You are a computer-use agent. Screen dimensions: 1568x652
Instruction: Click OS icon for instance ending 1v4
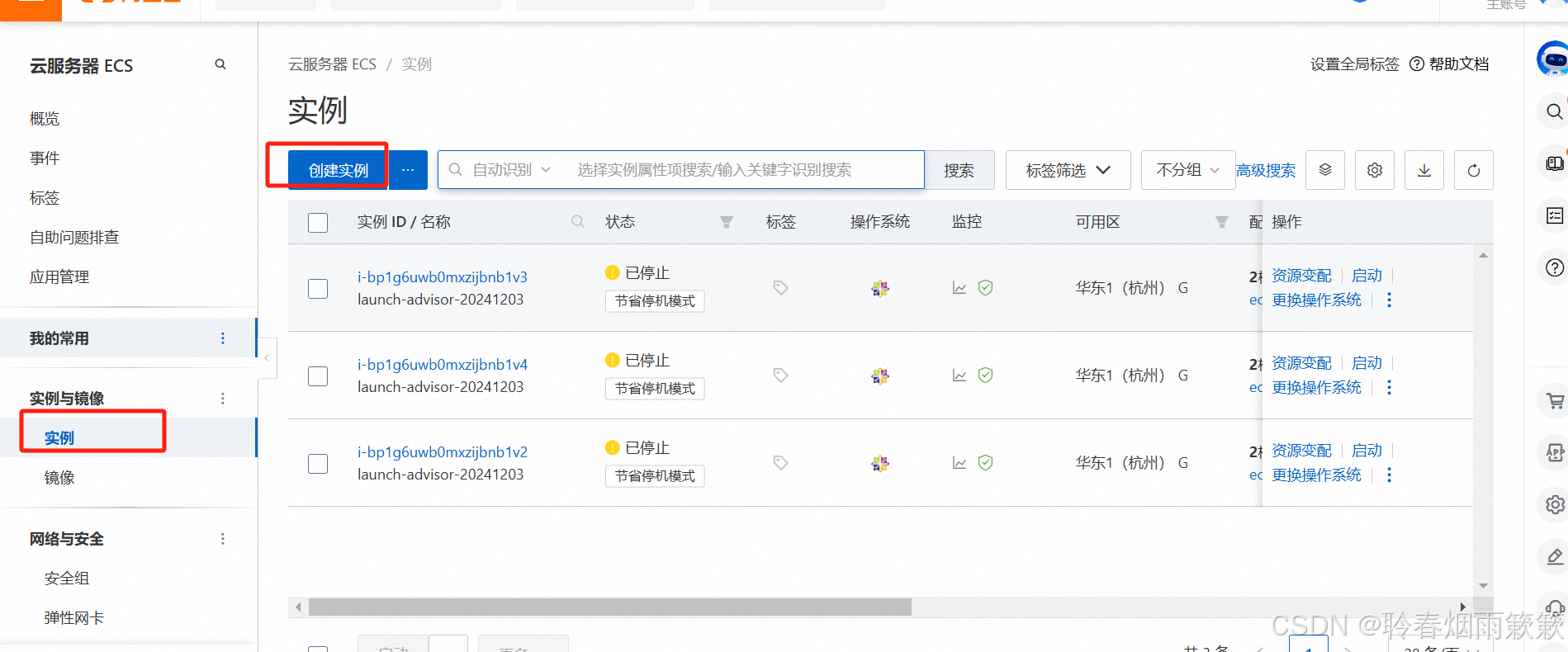(880, 376)
